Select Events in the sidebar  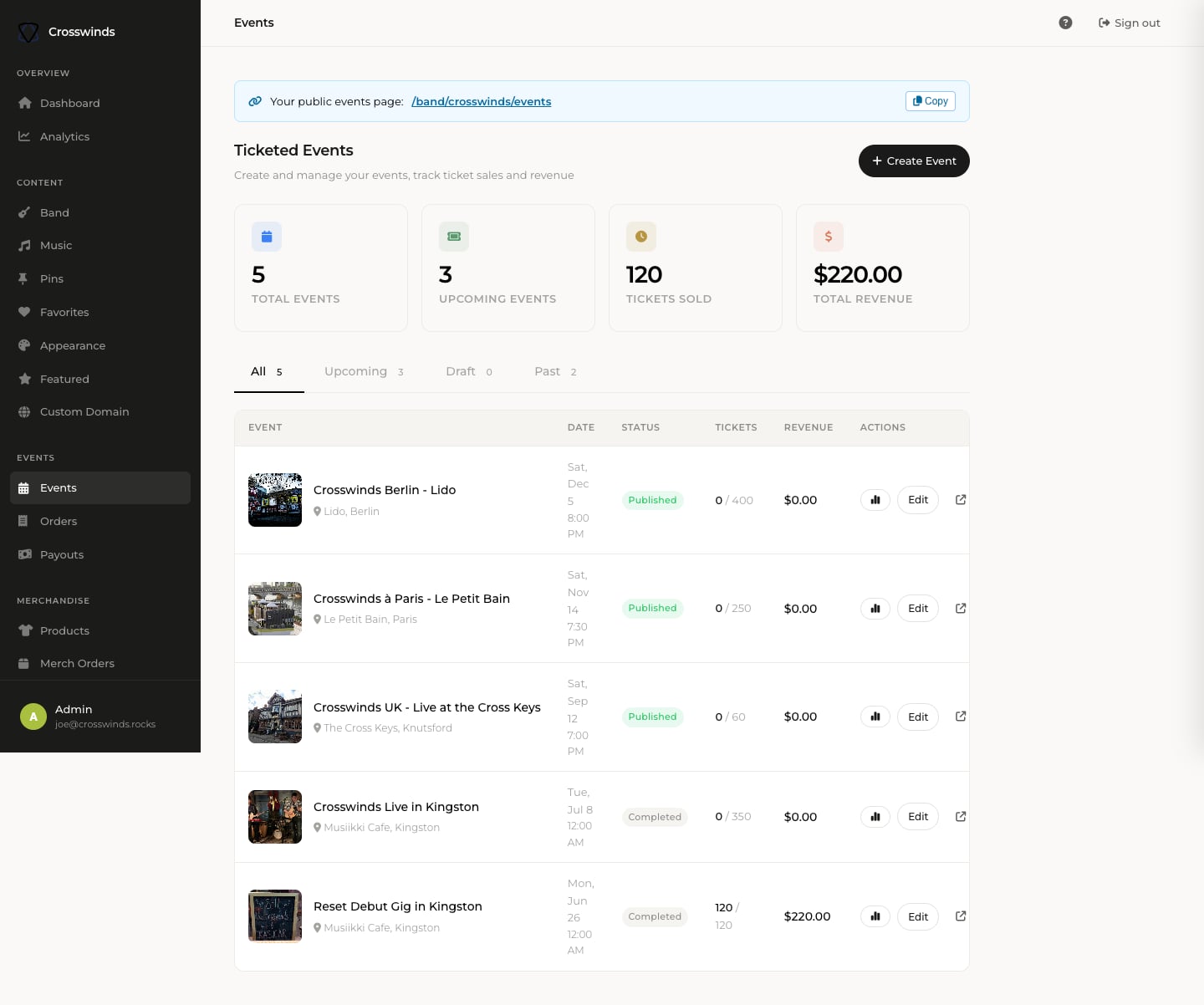(x=100, y=487)
